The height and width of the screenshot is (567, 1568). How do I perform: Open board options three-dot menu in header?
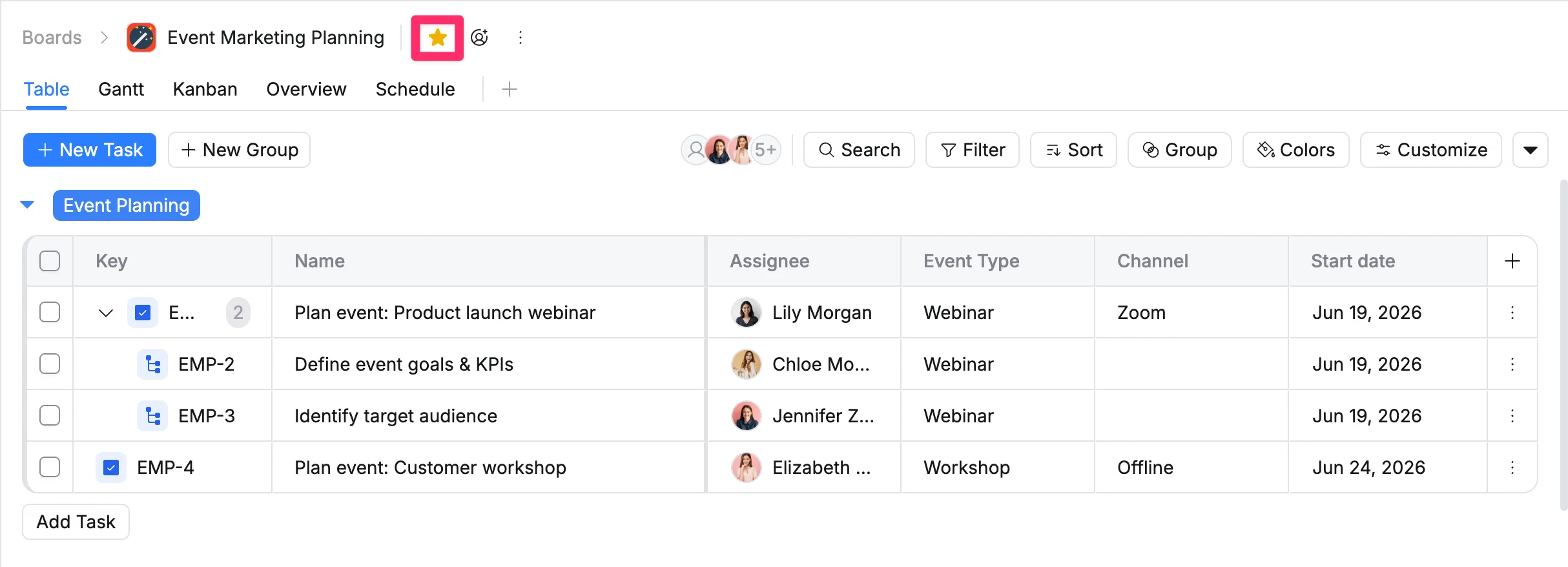click(x=520, y=37)
